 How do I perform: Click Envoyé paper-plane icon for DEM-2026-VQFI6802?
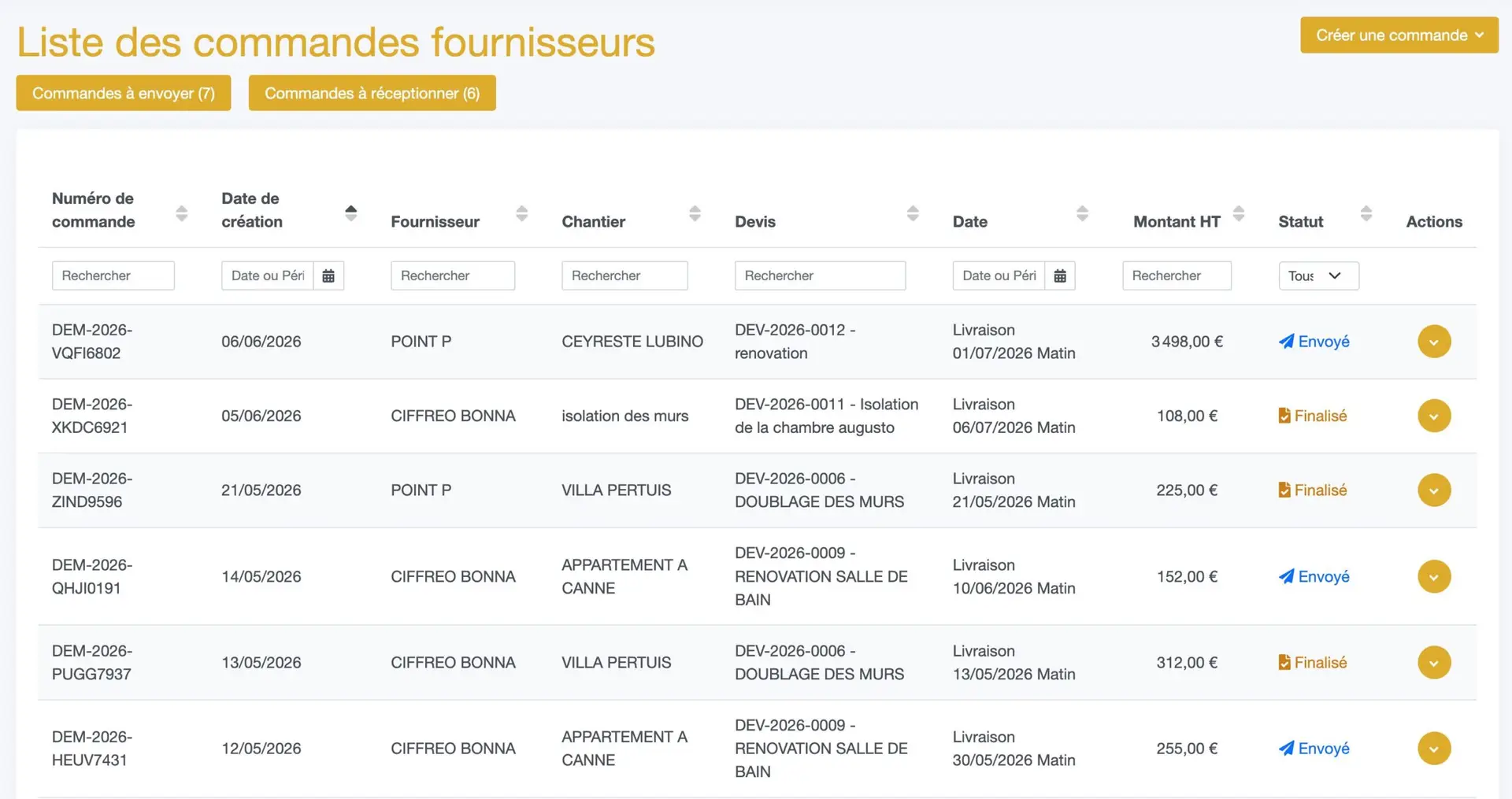click(x=1286, y=342)
